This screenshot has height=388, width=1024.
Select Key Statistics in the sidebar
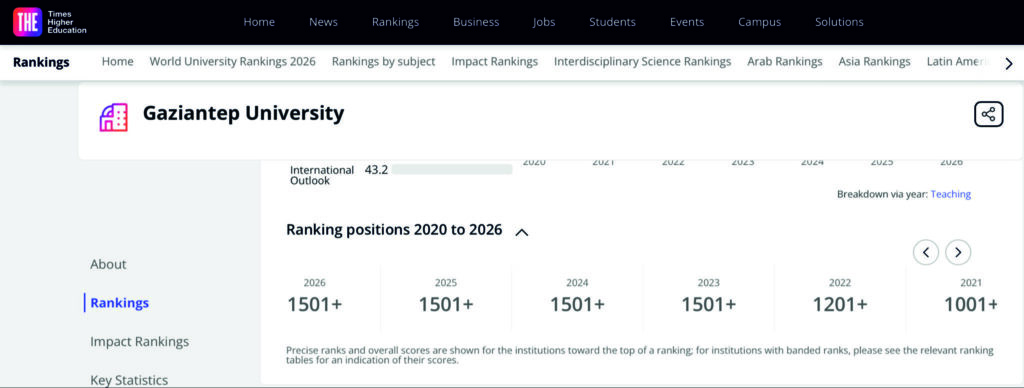coord(129,380)
